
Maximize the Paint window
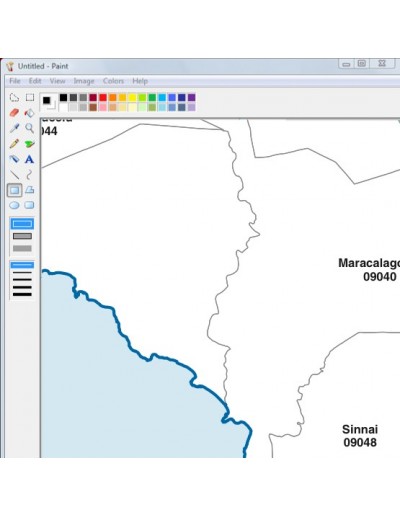(x=362, y=63)
